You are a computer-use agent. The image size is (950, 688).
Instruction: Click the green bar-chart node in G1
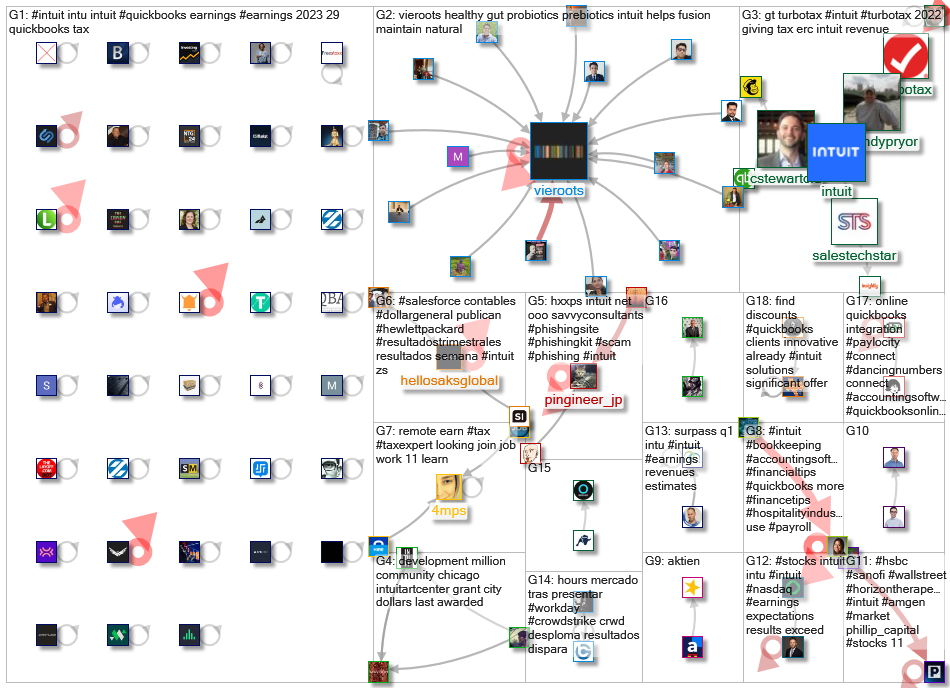[189, 635]
